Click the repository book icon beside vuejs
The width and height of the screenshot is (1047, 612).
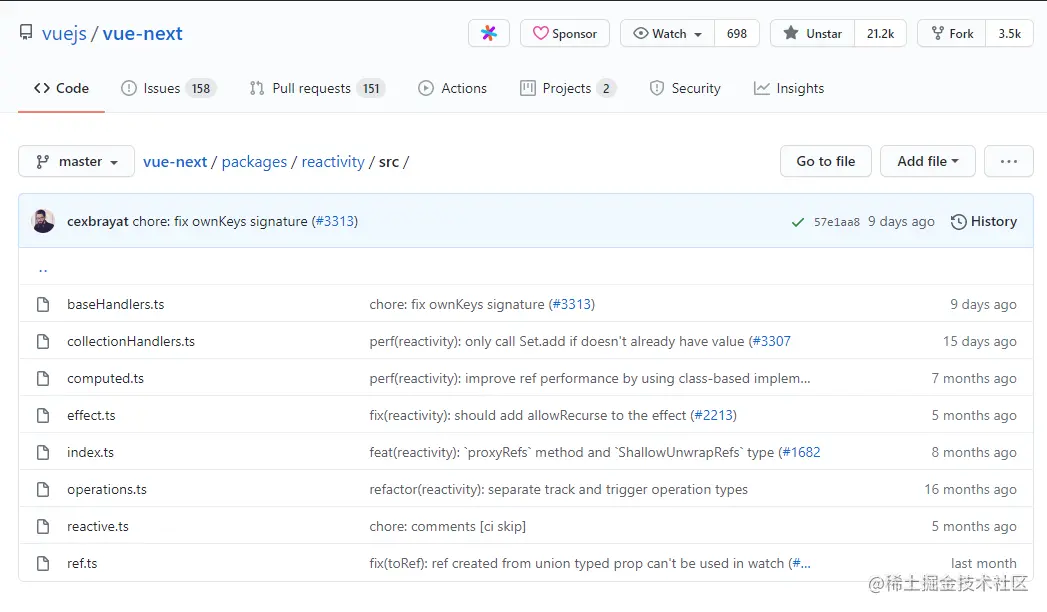[26, 33]
